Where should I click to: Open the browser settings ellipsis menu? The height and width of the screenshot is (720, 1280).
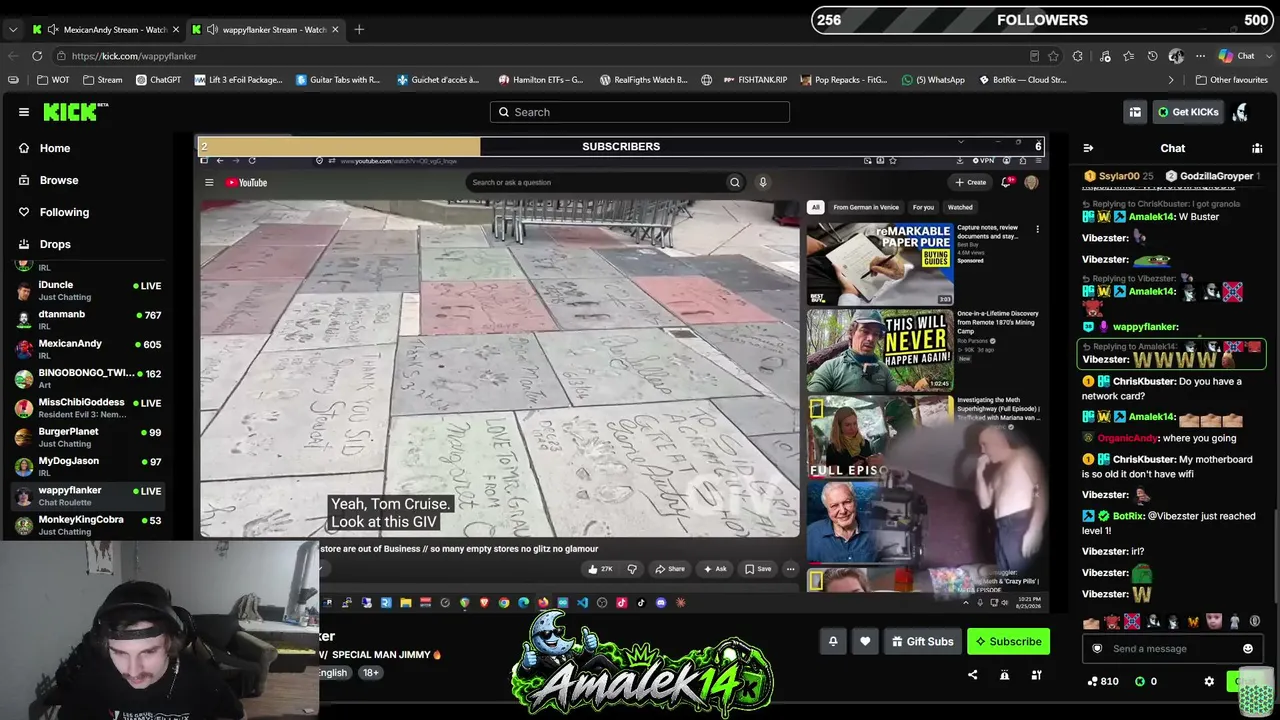(1200, 56)
